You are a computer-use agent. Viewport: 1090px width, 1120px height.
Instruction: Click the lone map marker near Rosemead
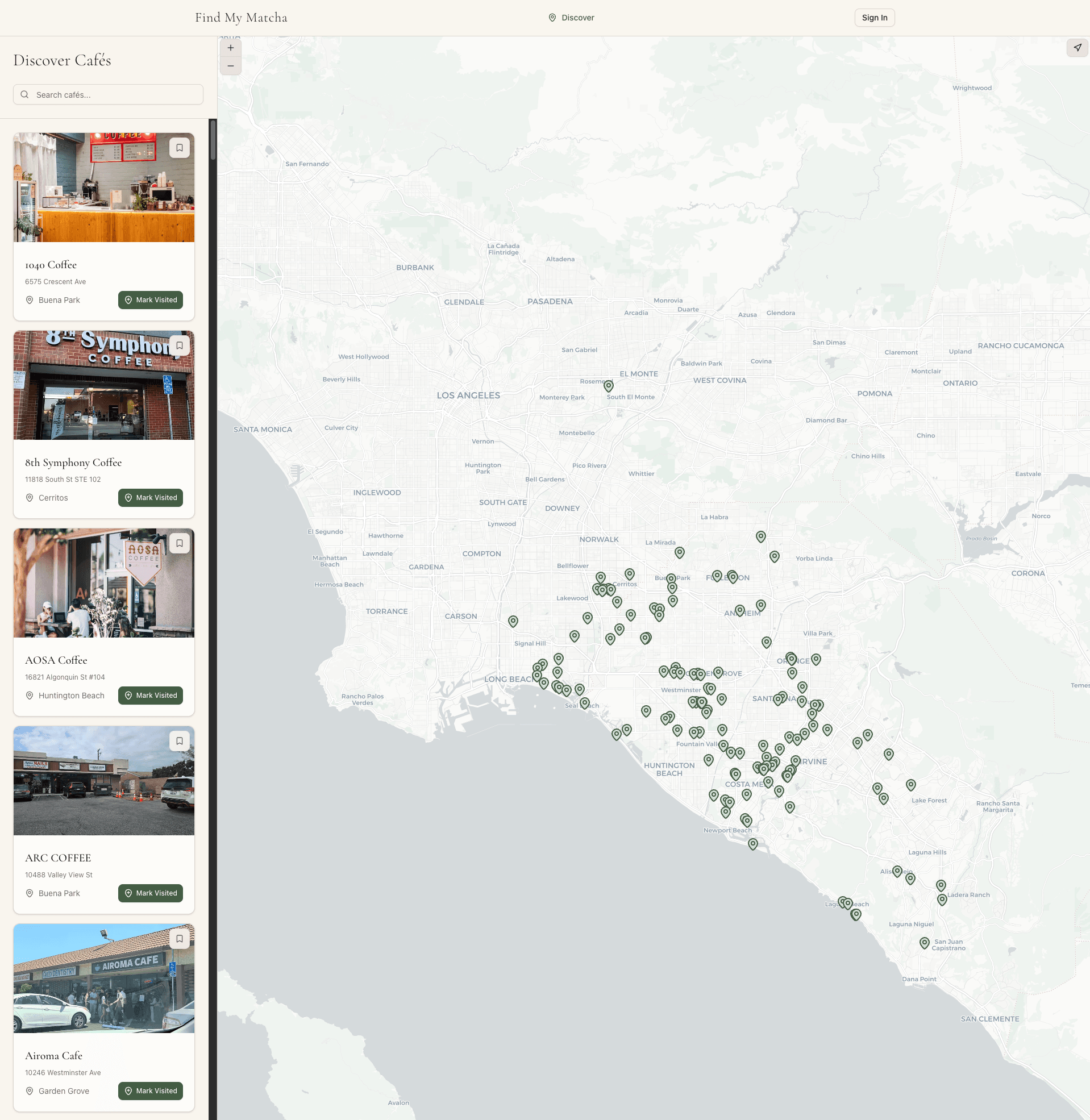[609, 386]
